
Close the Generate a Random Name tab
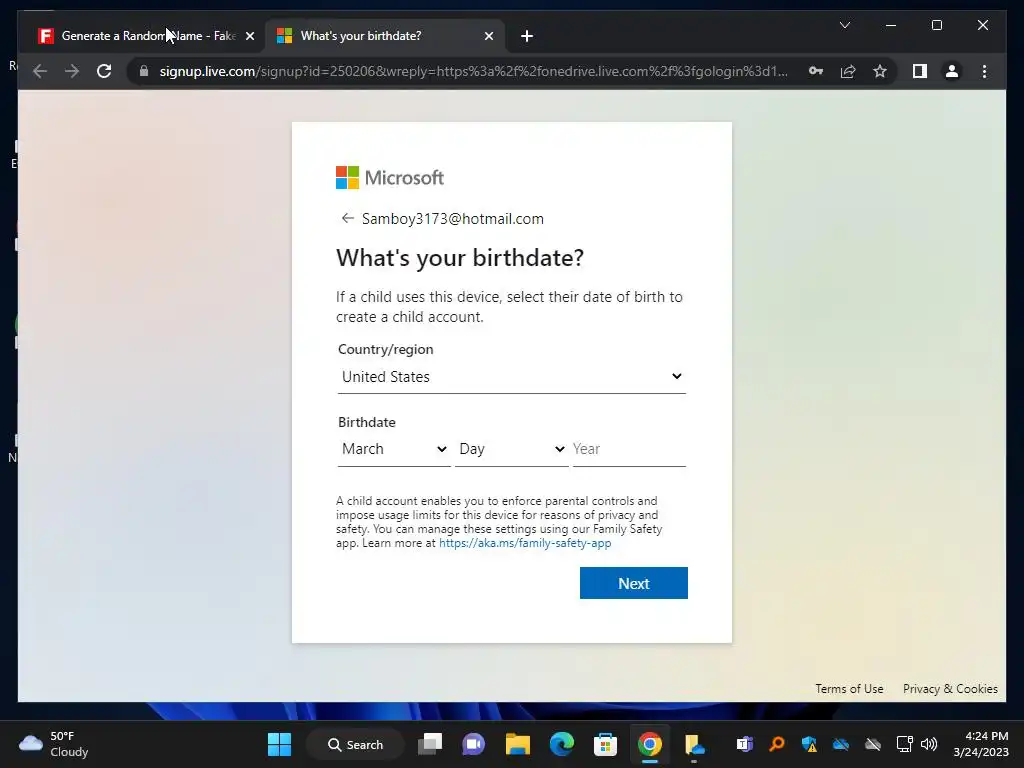[x=249, y=36]
